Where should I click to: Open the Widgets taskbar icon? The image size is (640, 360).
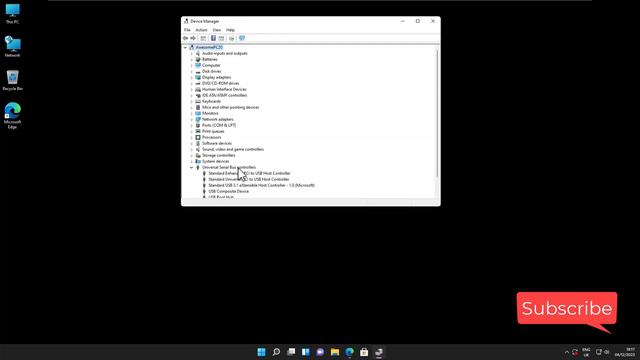pyautogui.click(x=306, y=352)
